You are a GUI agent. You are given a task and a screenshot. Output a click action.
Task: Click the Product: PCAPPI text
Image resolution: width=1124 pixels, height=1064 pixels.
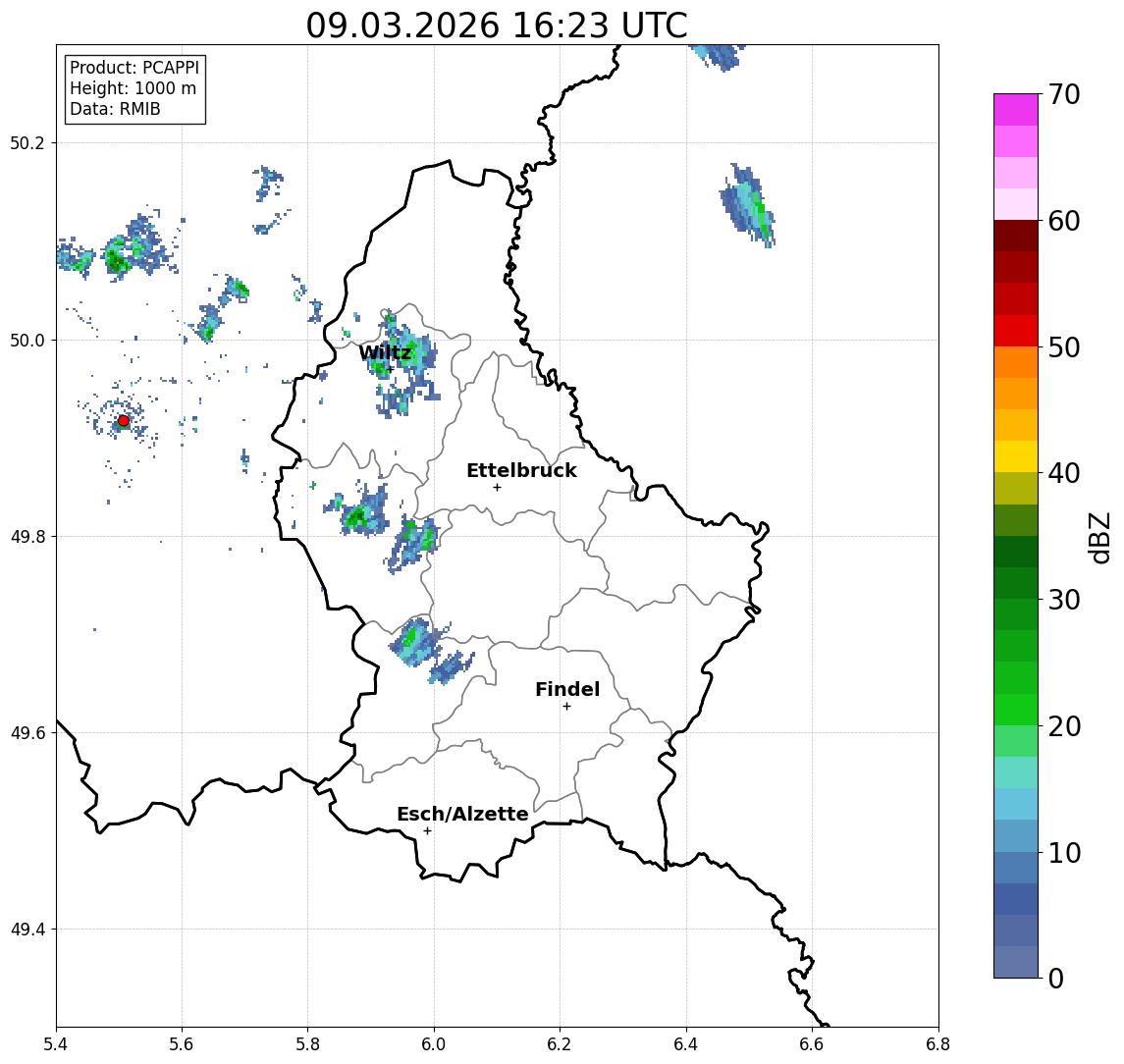click(134, 68)
